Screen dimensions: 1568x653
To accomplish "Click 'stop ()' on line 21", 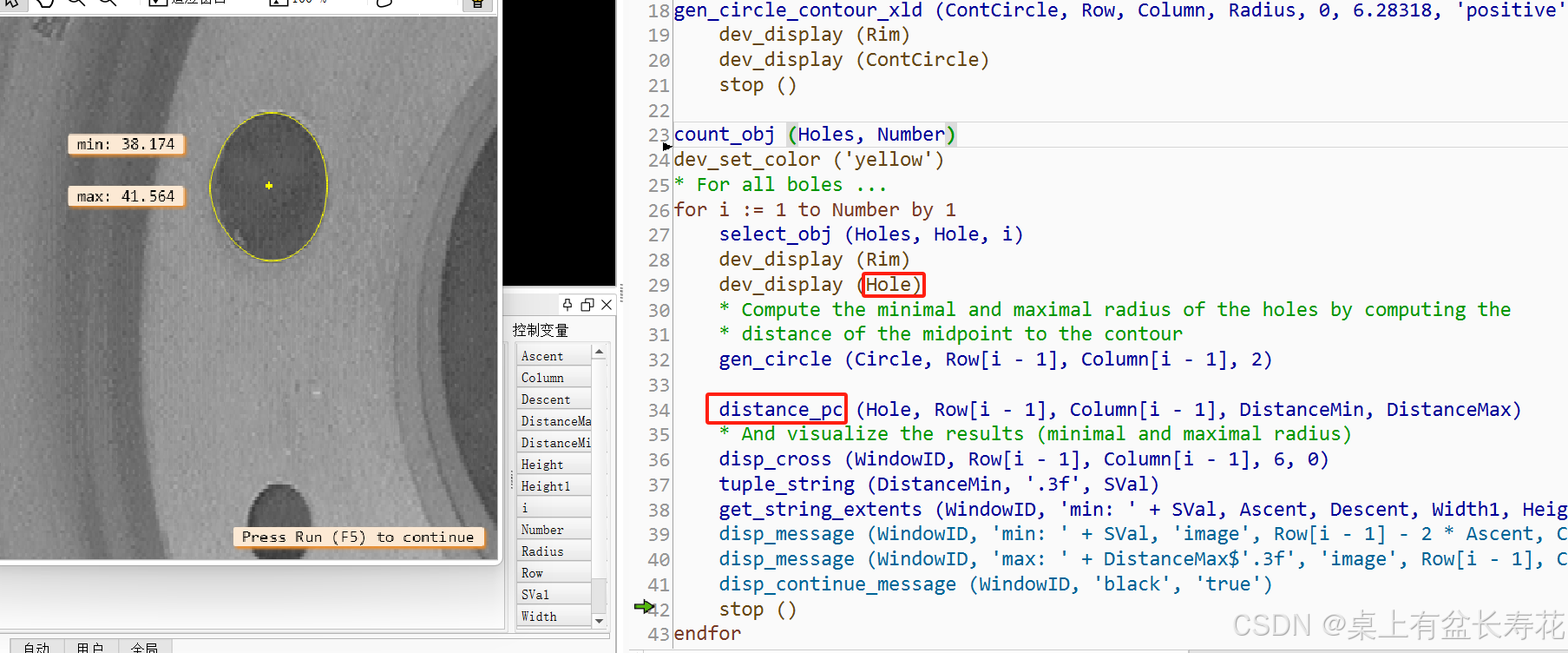I will coord(758,85).
